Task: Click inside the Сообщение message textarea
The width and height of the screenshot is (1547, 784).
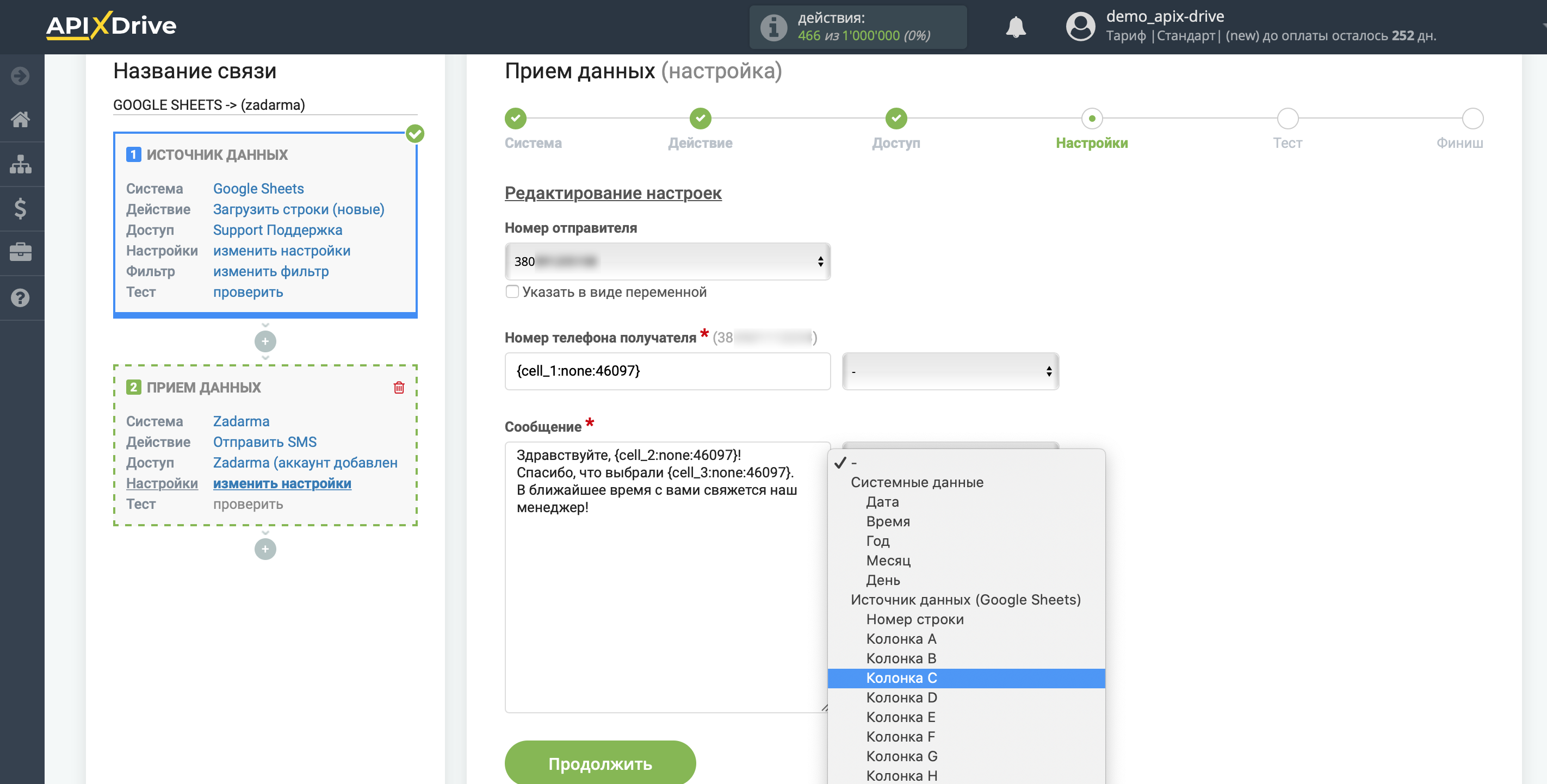Action: (667, 577)
